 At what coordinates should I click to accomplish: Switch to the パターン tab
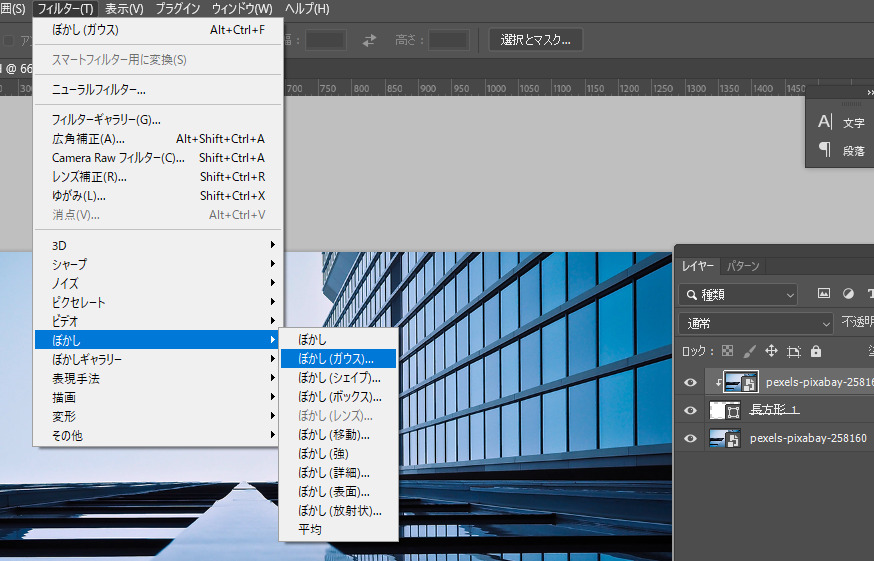point(742,266)
